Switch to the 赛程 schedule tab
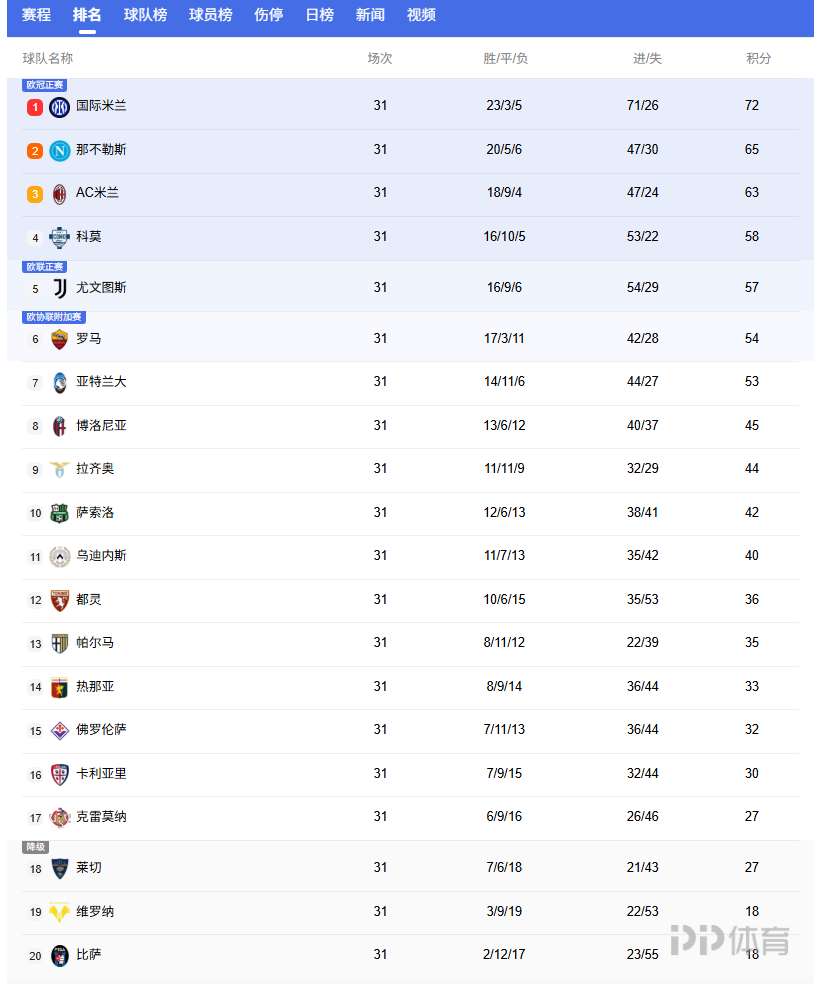The height and width of the screenshot is (984, 818). coord(36,15)
